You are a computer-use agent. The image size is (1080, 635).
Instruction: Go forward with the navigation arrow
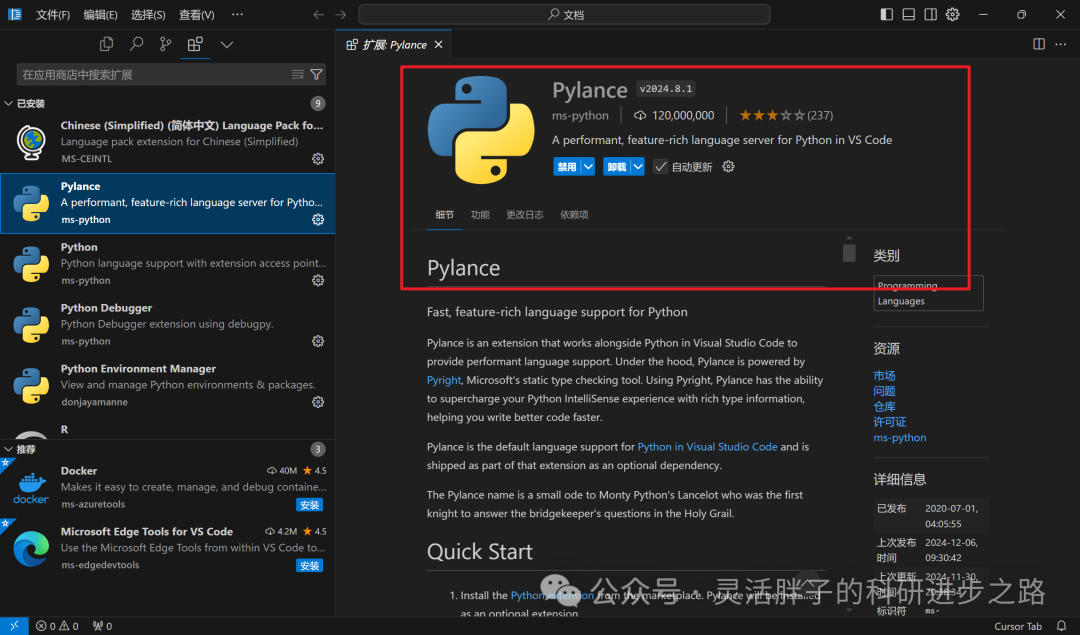coord(341,14)
